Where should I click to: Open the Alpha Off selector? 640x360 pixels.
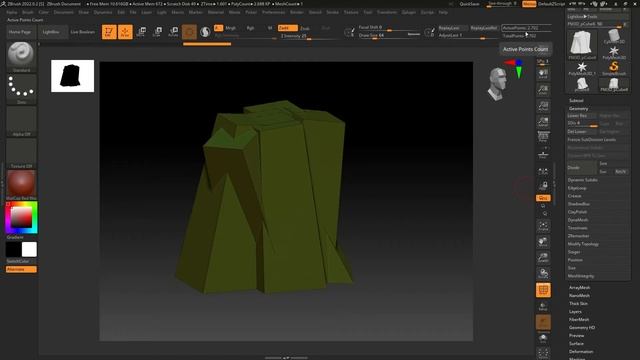pos(21,121)
